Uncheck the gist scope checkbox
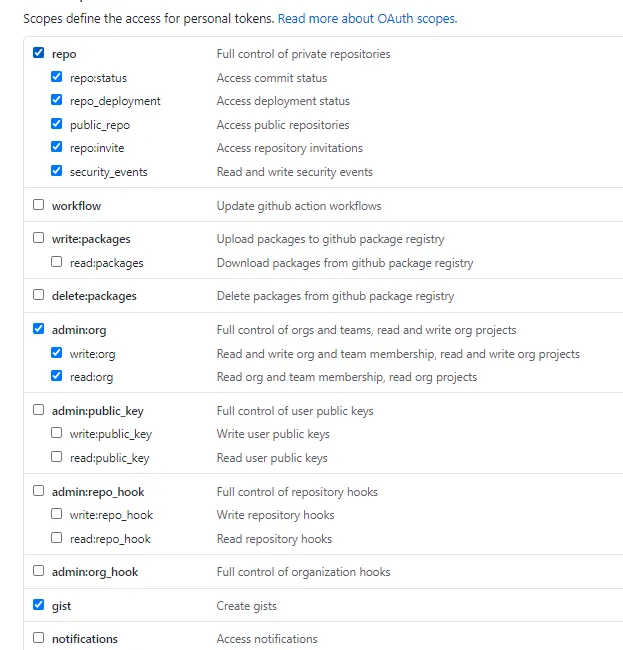Screen dimensions: 623x650 pos(39,605)
